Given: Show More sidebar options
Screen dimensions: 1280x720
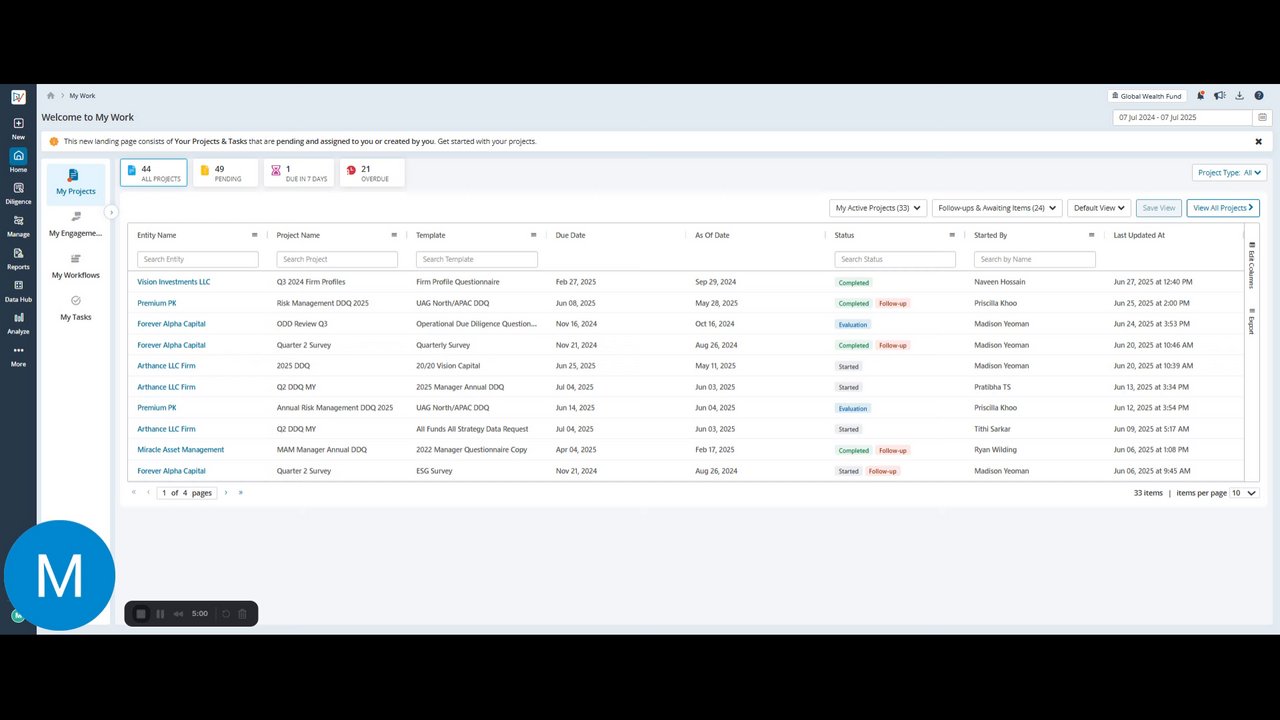Looking at the screenshot, I should coord(18,356).
